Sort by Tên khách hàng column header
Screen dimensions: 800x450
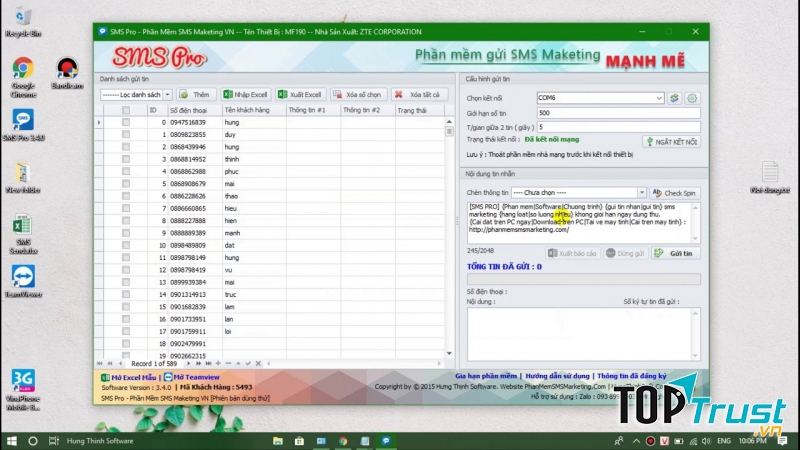[x=254, y=110]
